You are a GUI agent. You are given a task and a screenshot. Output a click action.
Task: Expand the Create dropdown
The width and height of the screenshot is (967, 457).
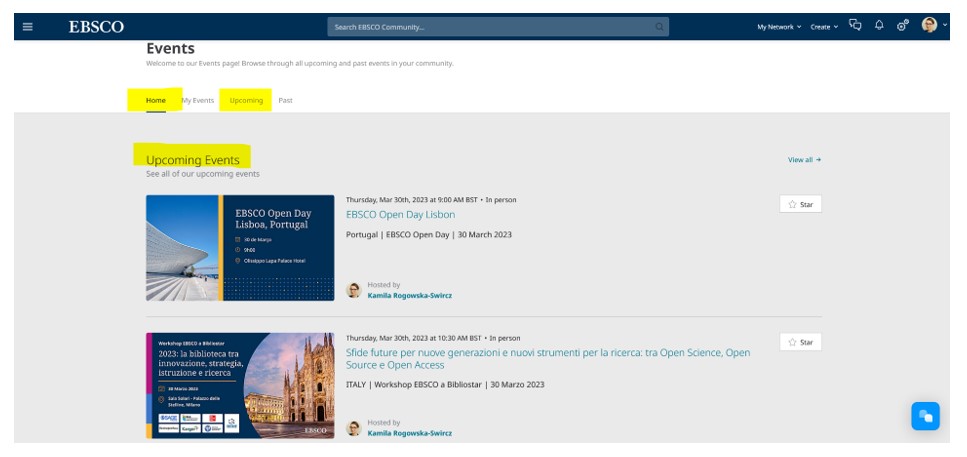pyautogui.click(x=824, y=27)
